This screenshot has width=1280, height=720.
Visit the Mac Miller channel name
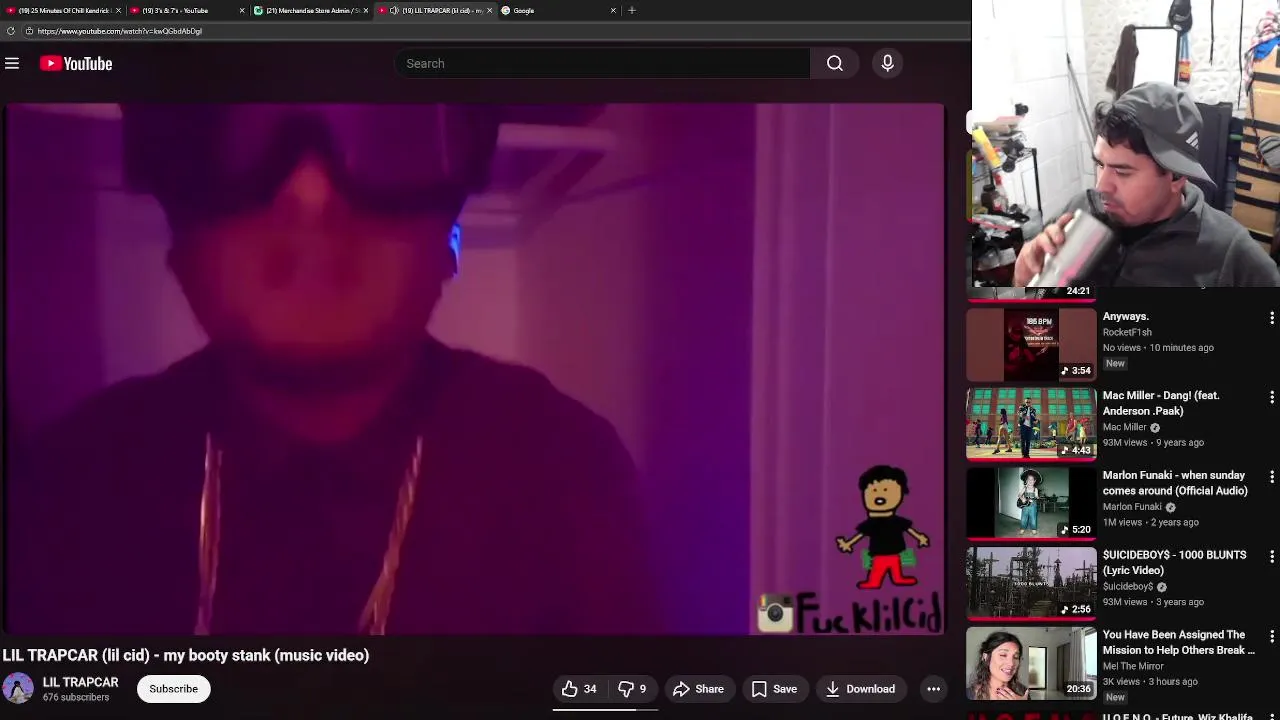[1125, 427]
